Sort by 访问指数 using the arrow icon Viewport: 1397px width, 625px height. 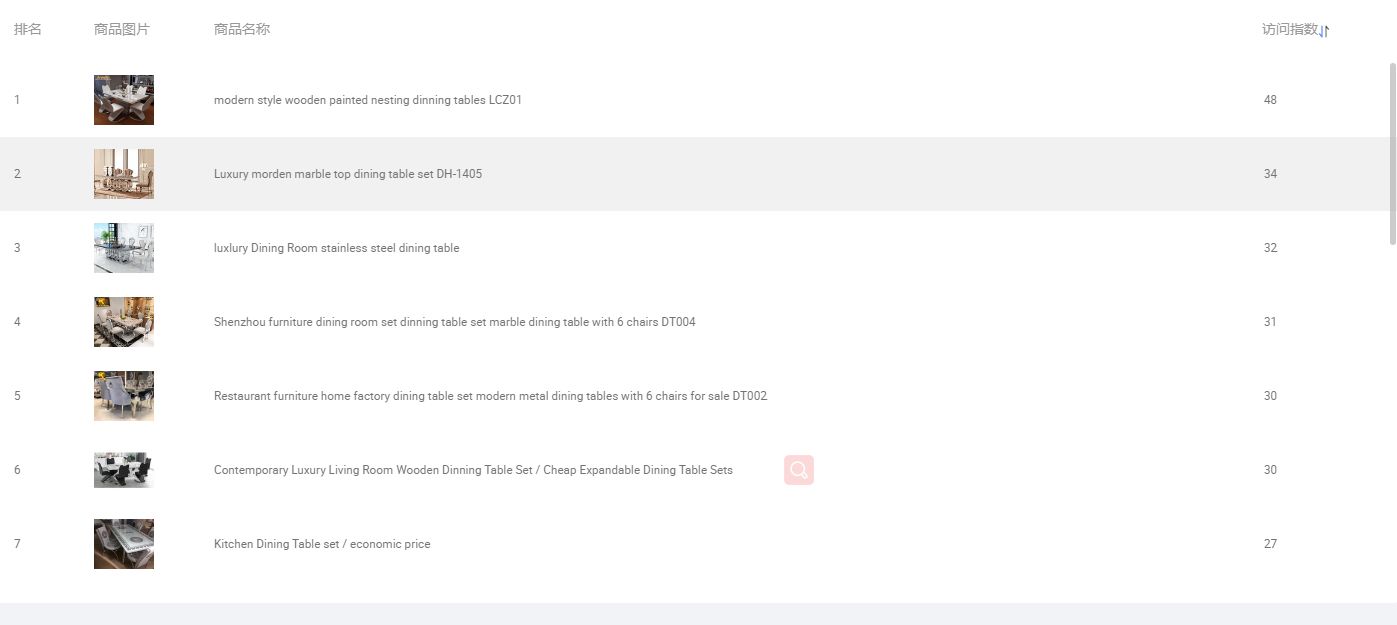1324,31
